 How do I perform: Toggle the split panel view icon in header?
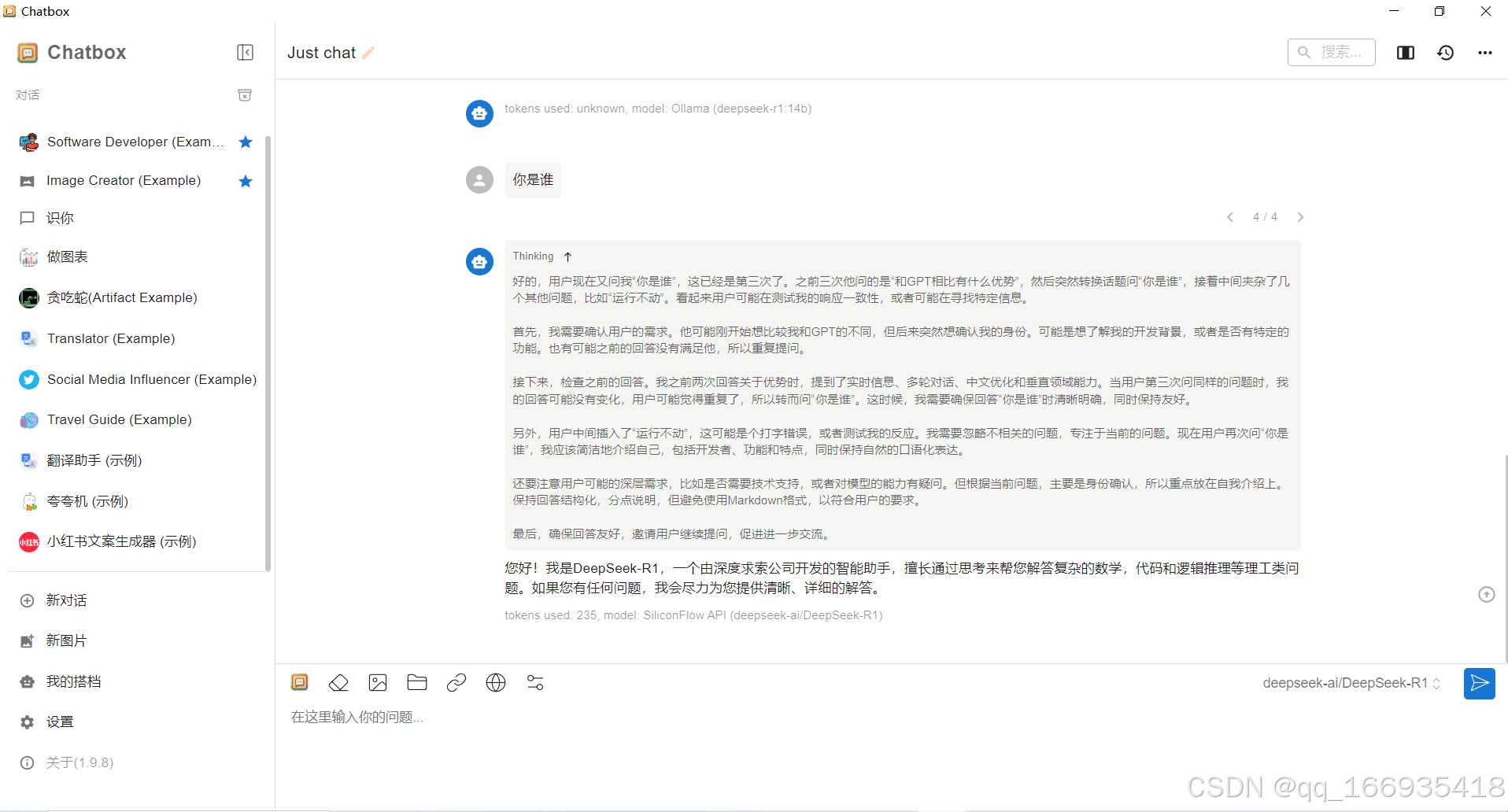point(1406,53)
